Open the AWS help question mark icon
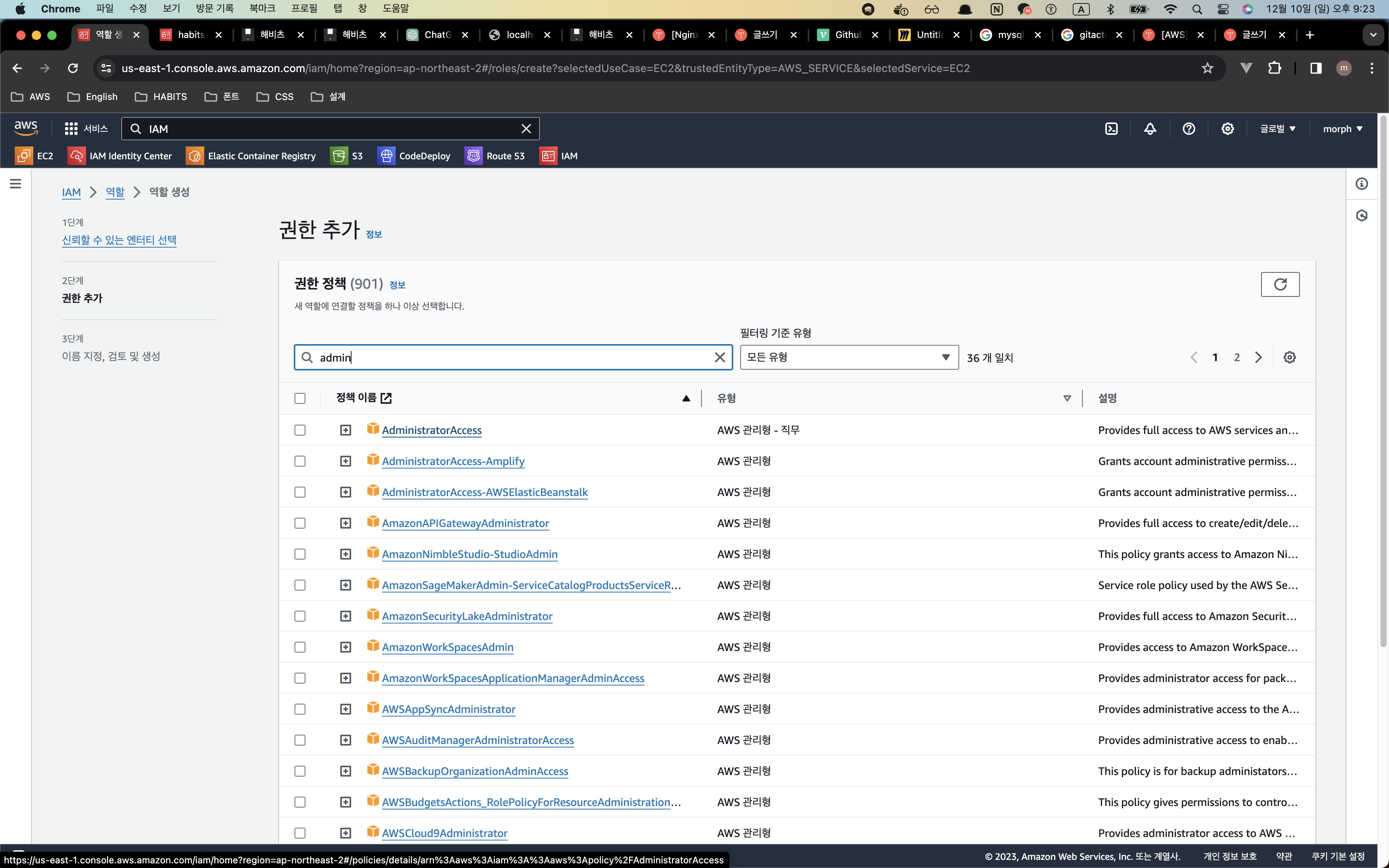This screenshot has width=1389, height=868. pos(1189,129)
